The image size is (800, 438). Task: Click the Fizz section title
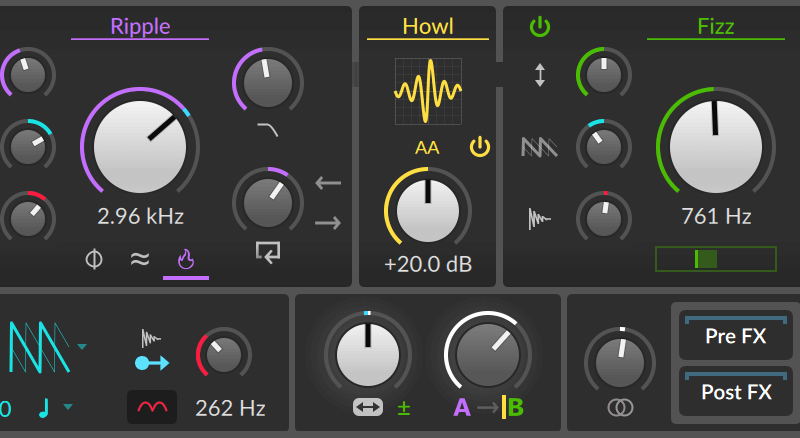point(715,26)
